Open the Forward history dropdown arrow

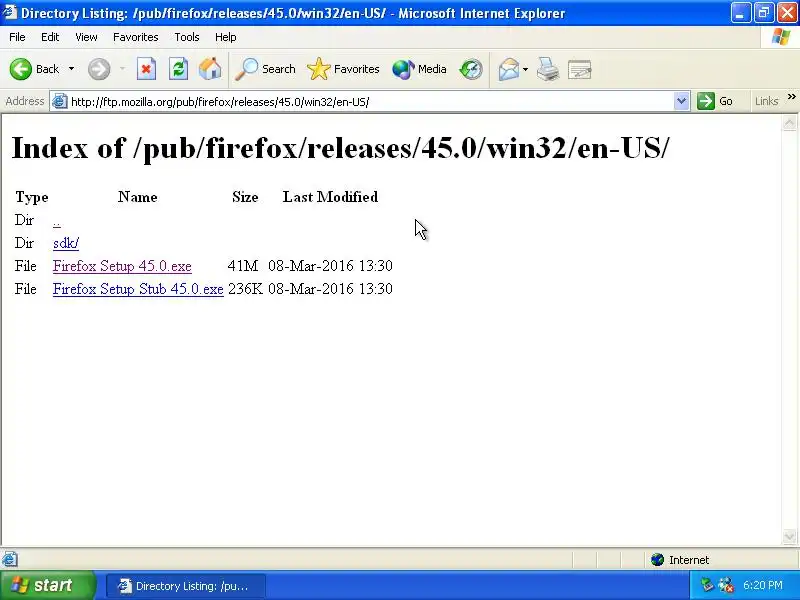point(122,69)
